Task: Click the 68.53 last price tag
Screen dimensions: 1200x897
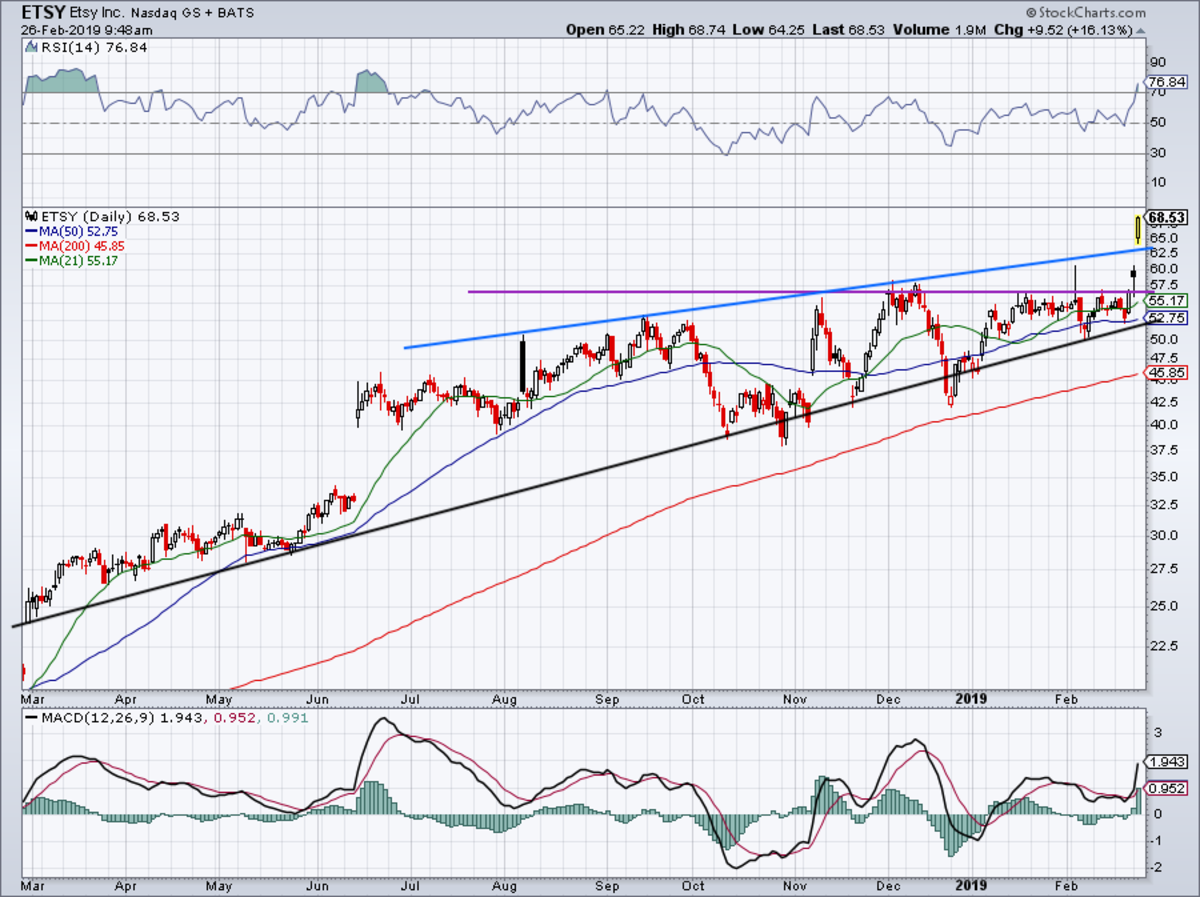Action: [1166, 217]
